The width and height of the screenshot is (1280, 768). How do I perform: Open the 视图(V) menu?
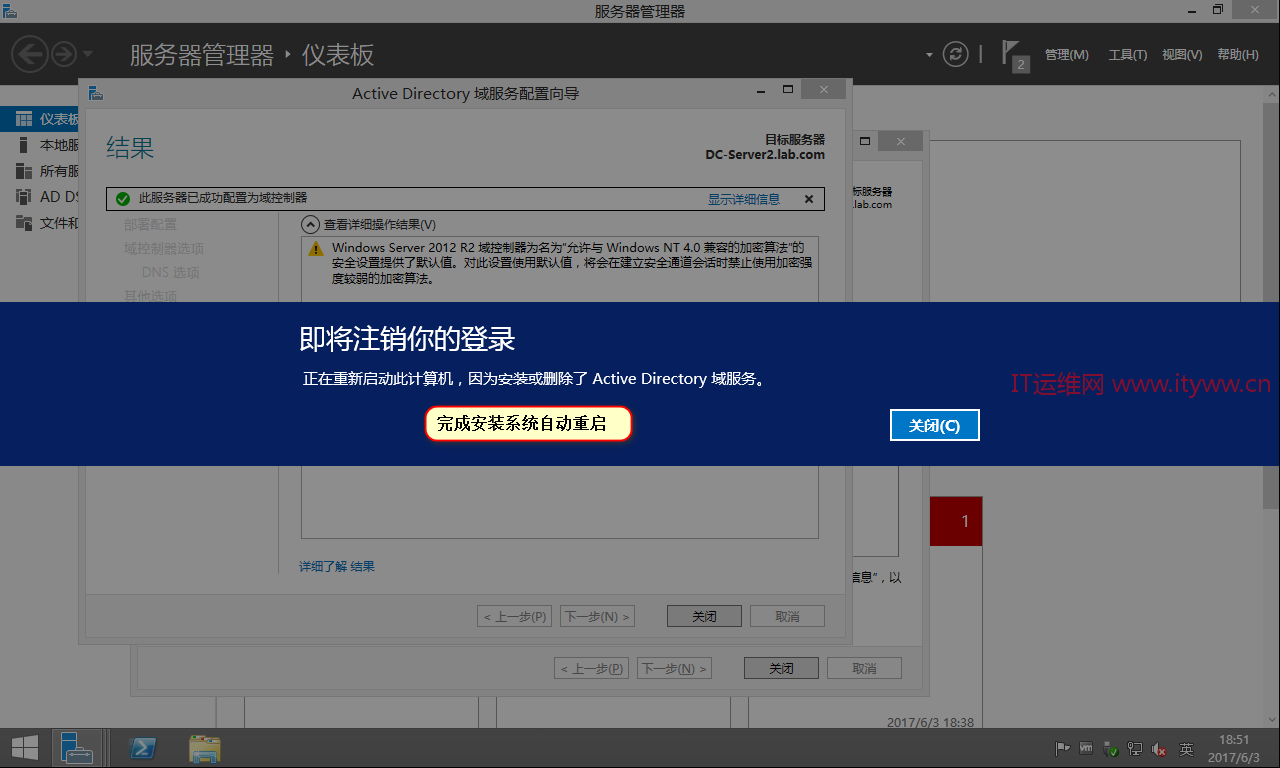coord(1182,55)
